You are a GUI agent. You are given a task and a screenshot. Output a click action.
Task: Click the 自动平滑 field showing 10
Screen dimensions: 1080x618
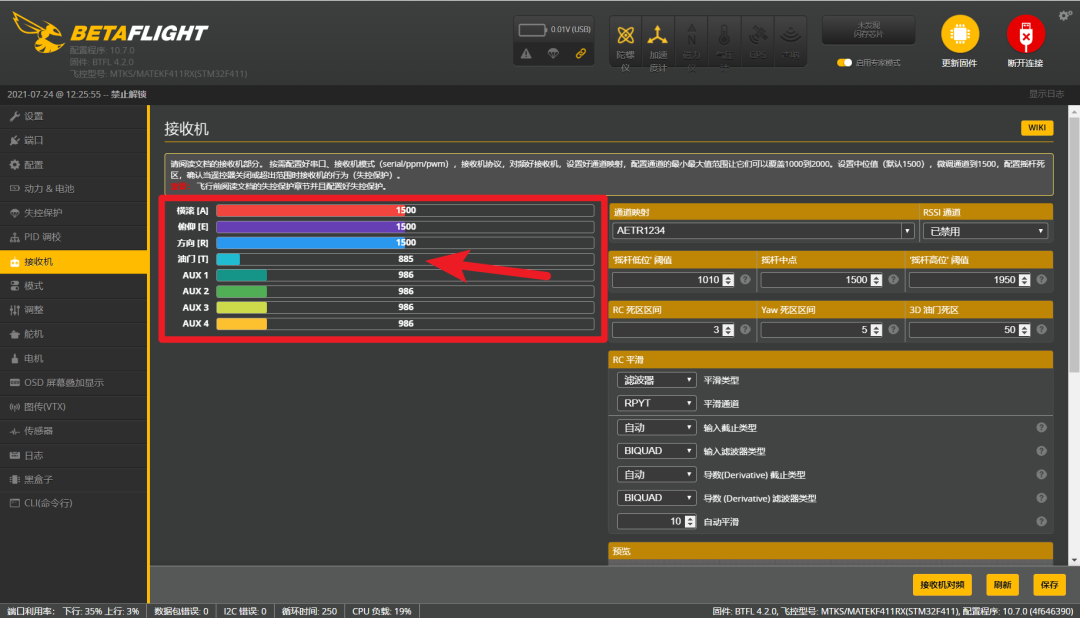click(x=656, y=522)
